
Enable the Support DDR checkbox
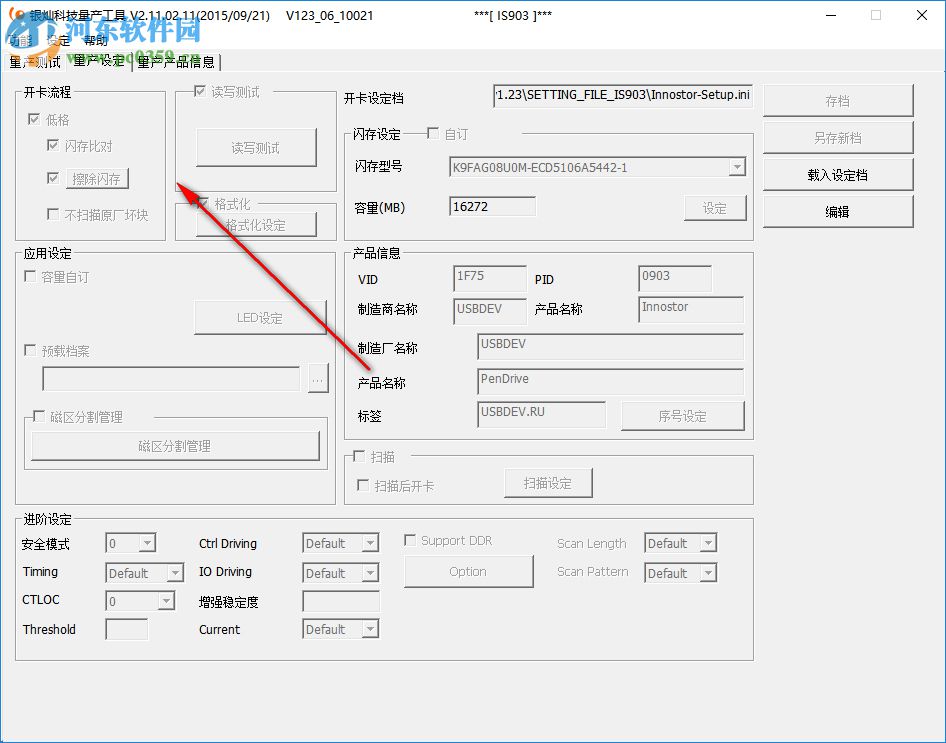click(410, 539)
